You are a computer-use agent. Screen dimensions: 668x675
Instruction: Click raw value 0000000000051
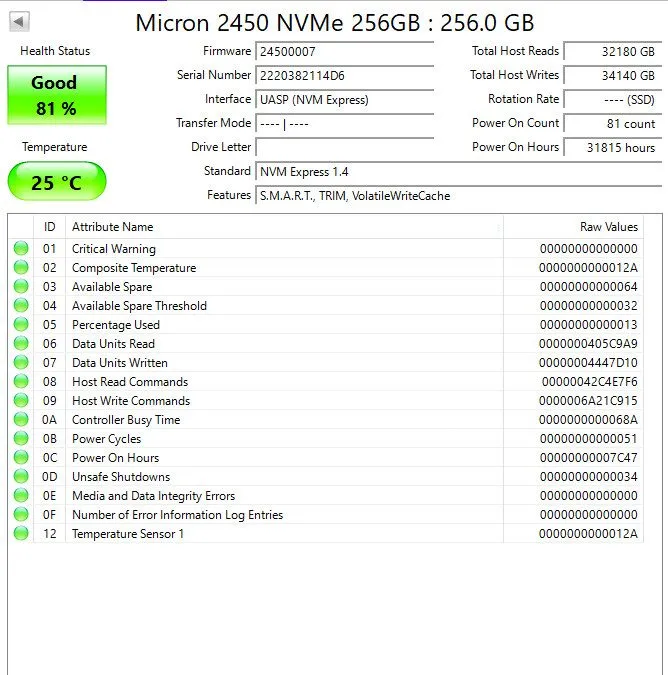[588, 439]
